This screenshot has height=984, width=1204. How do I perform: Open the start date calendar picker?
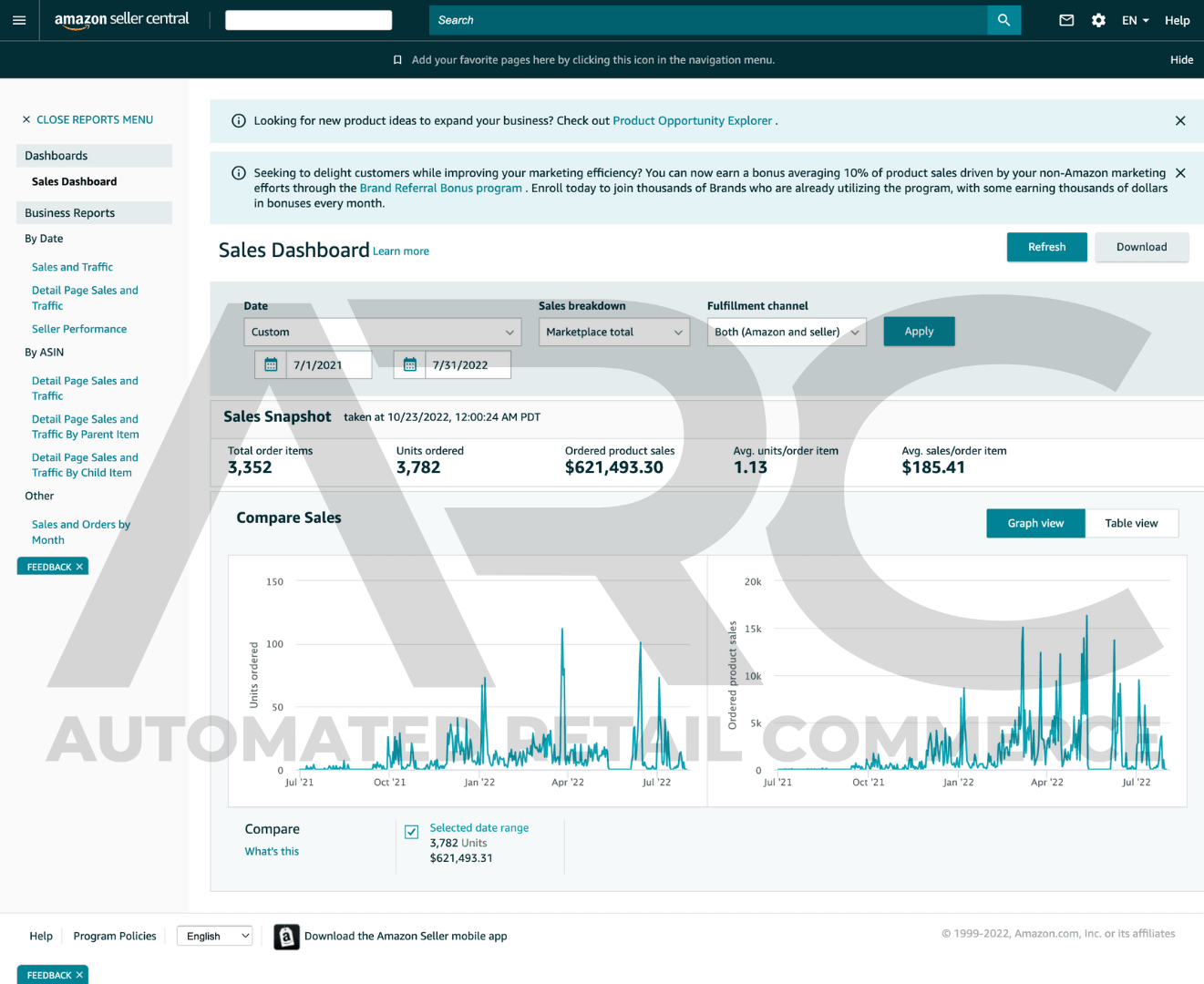point(270,364)
